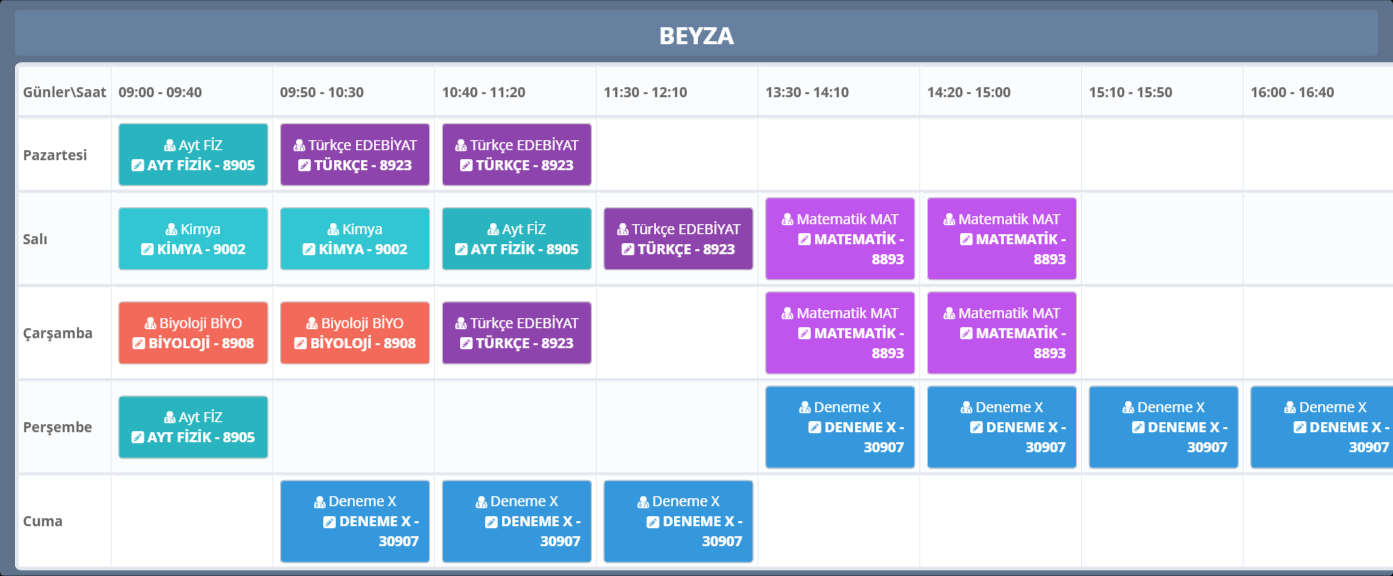Click edit icon in Pazartesi 10:40 Türkçe card

tap(466, 165)
